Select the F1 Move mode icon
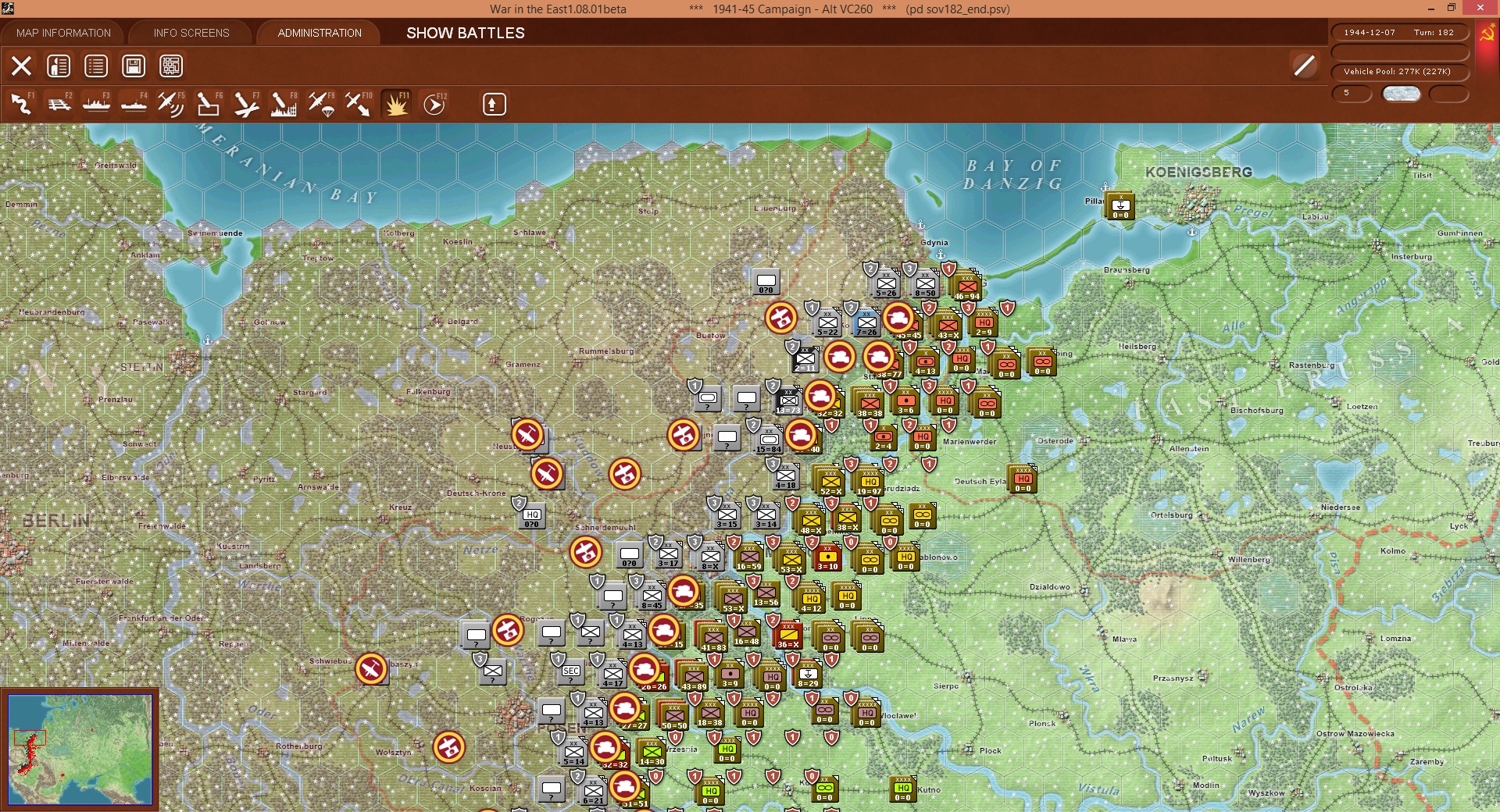The height and width of the screenshot is (812, 1500). [x=22, y=104]
